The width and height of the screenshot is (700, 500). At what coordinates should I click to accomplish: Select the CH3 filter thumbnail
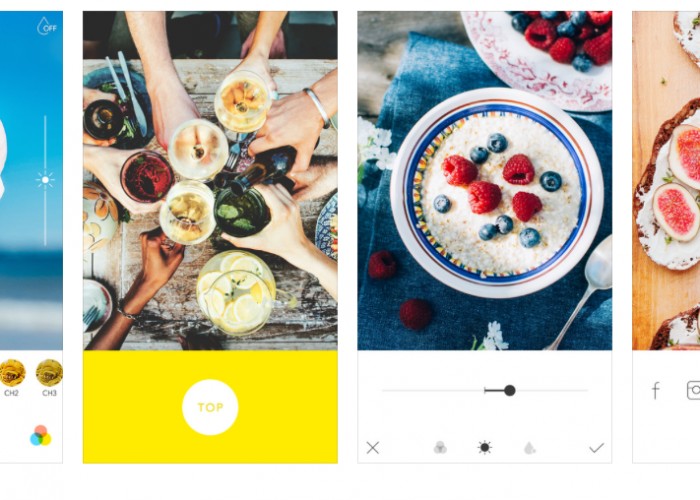click(x=49, y=373)
